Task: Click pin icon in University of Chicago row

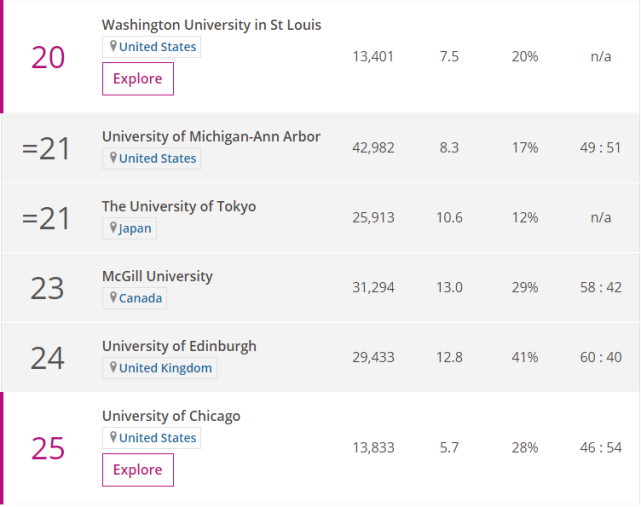Action: 113,438
